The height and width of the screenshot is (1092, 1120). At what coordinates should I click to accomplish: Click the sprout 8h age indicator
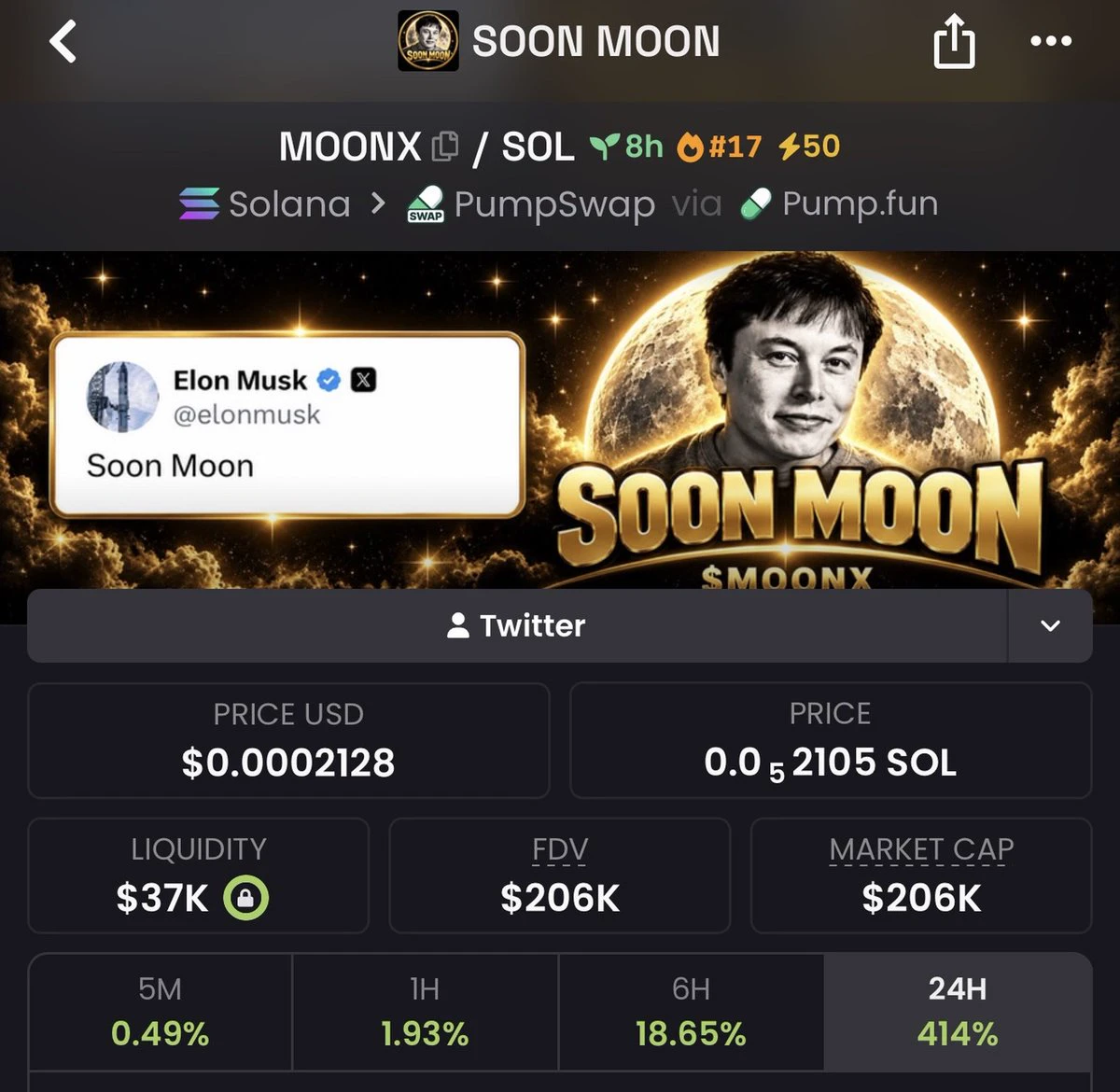[x=626, y=147]
